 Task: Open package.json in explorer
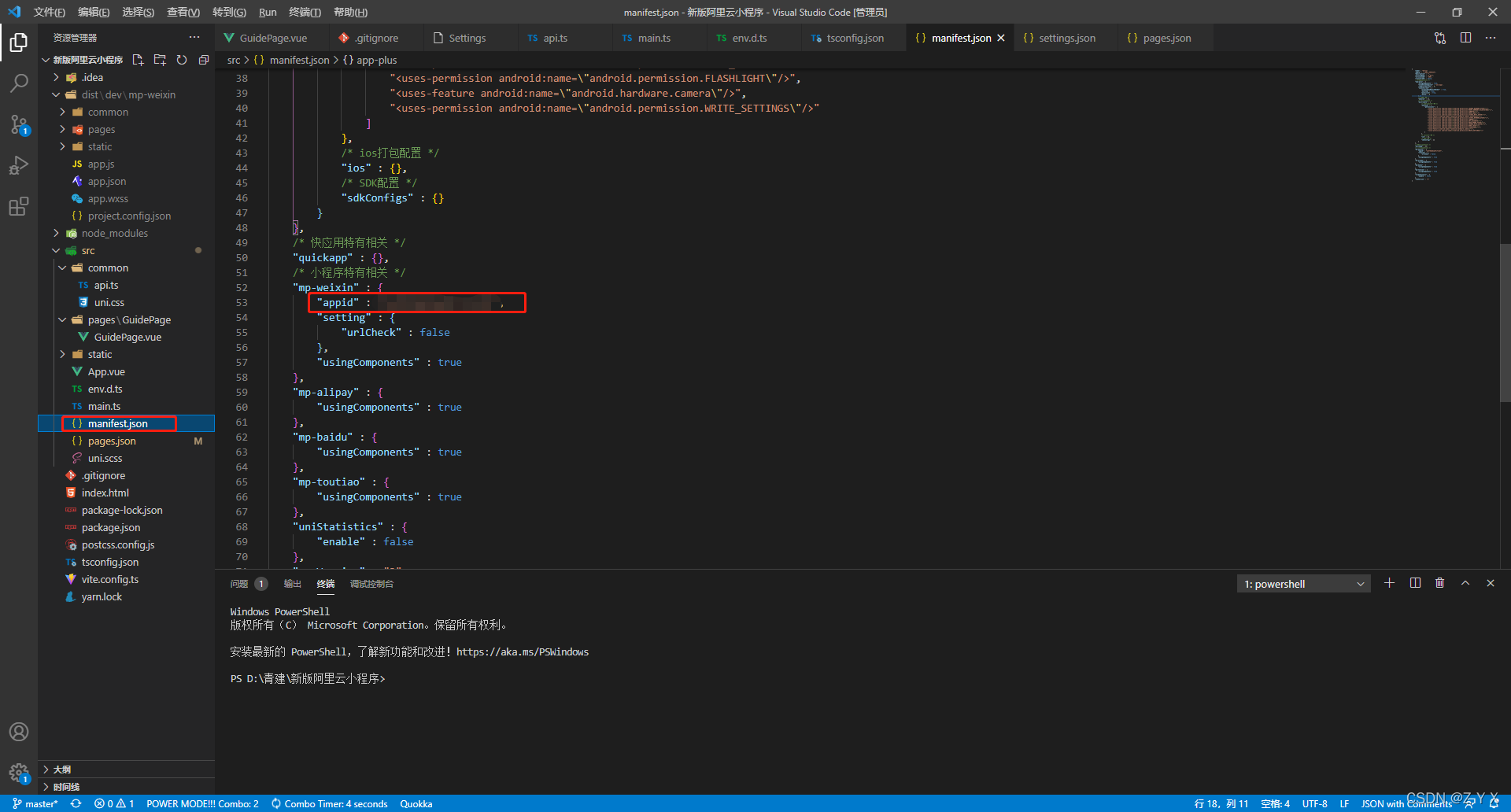[x=111, y=527]
